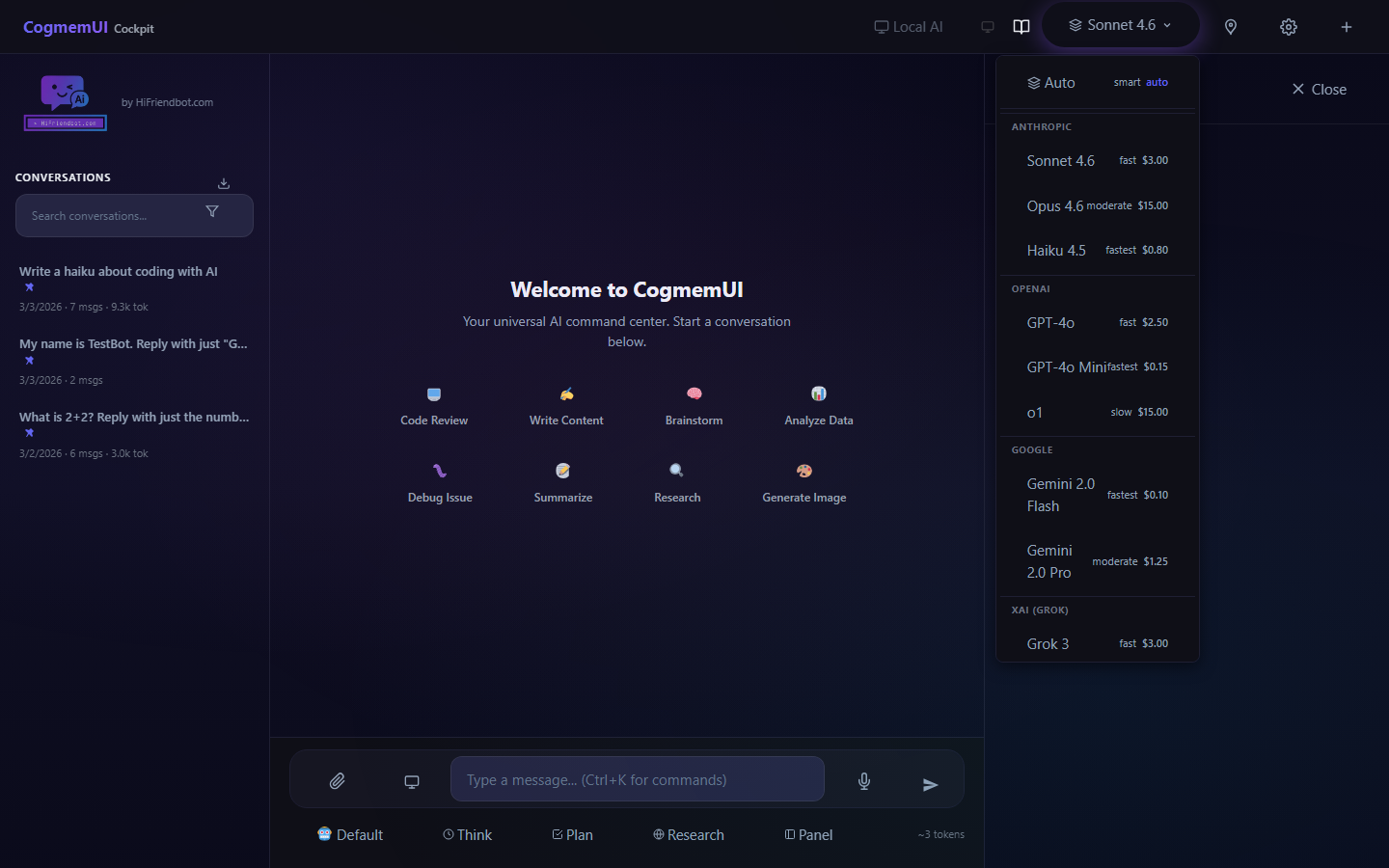Start Generate Image quick action
Image resolution: width=1389 pixels, height=868 pixels.
point(804,484)
